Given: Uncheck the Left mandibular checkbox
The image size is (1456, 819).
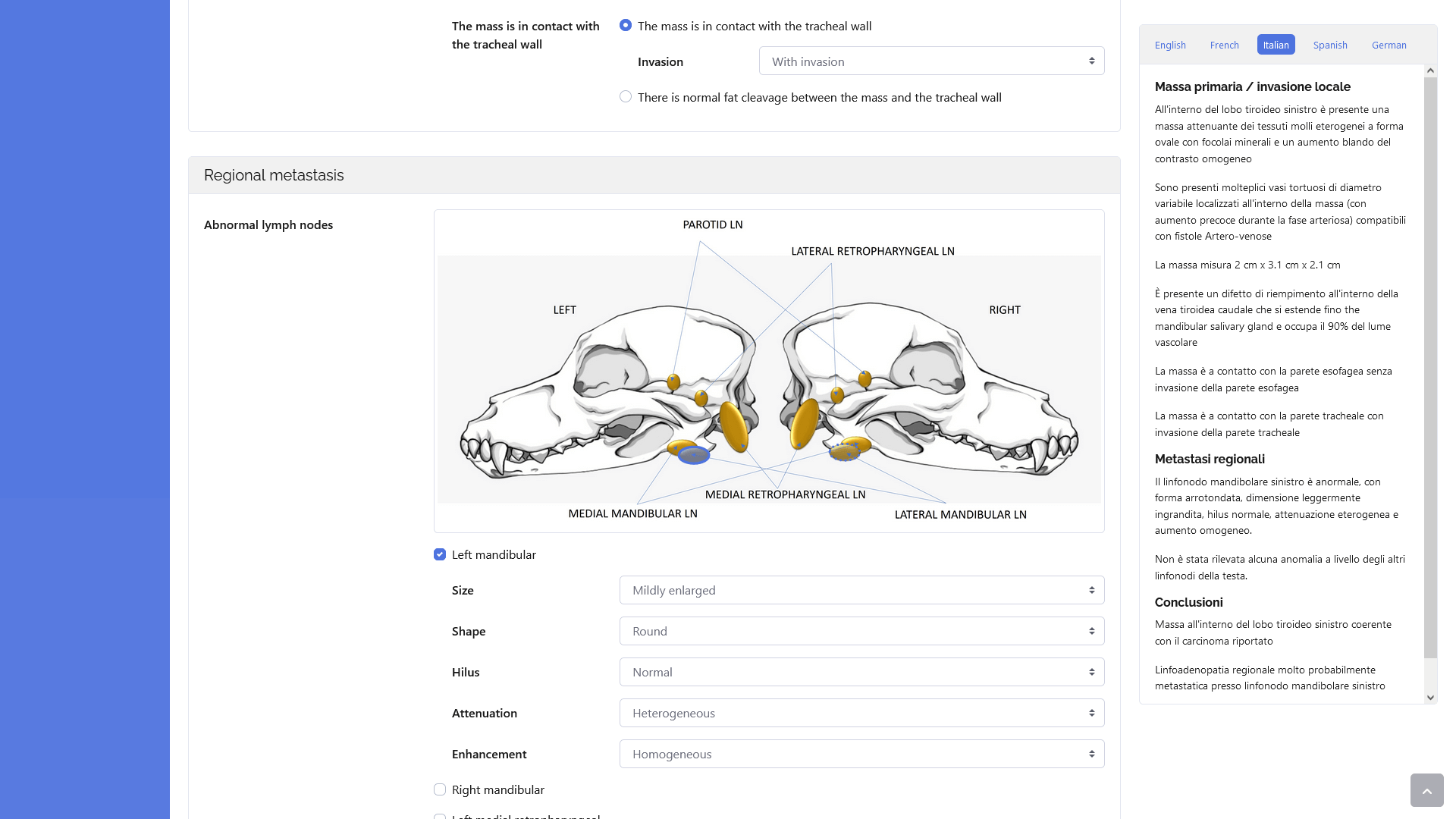Looking at the screenshot, I should (x=440, y=554).
